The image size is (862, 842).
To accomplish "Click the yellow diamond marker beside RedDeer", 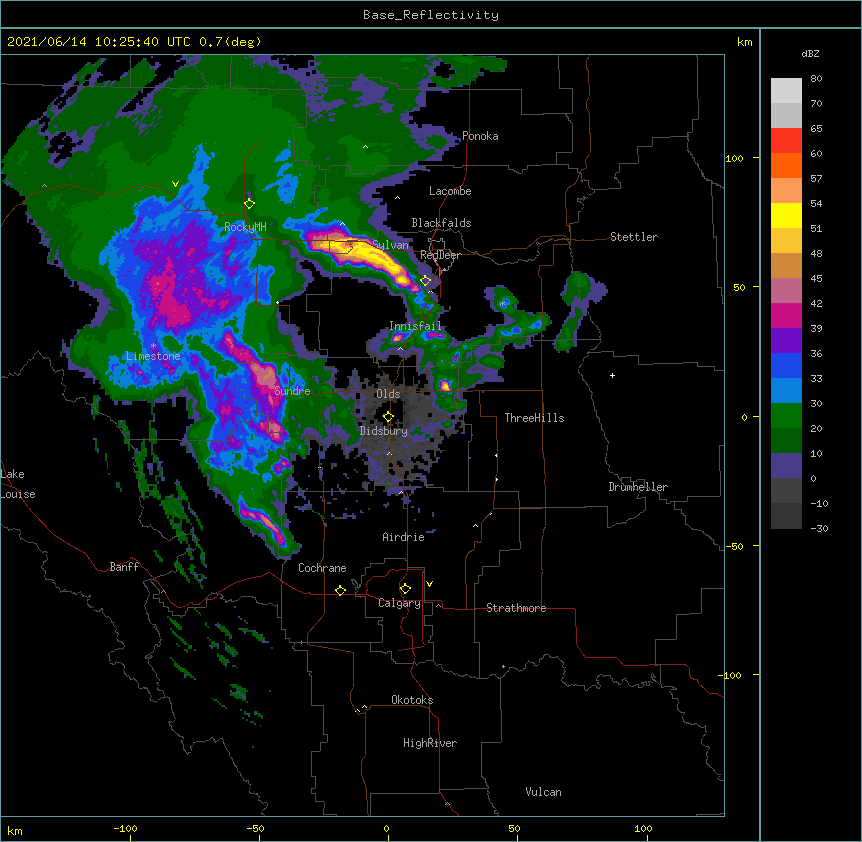I will click(426, 280).
